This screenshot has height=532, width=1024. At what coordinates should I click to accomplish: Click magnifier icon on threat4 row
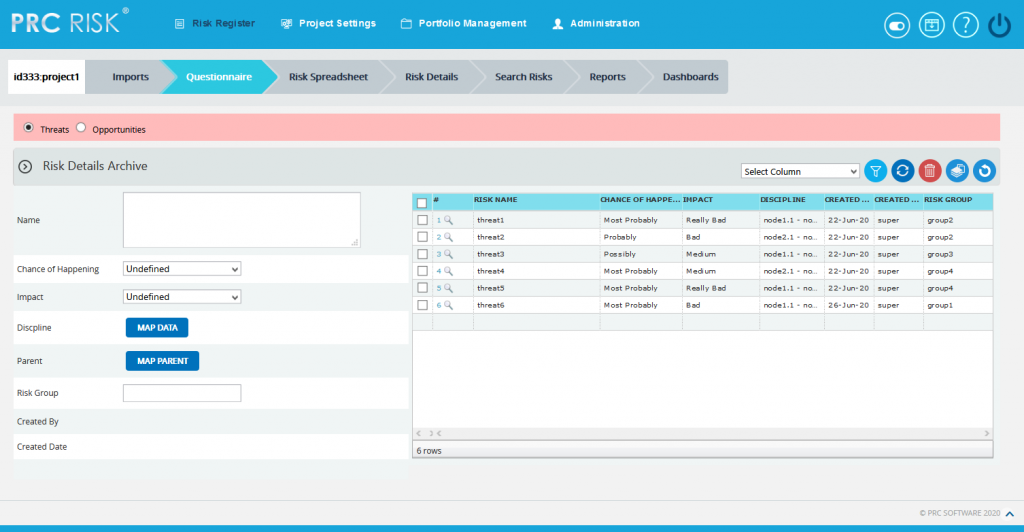coord(448,271)
